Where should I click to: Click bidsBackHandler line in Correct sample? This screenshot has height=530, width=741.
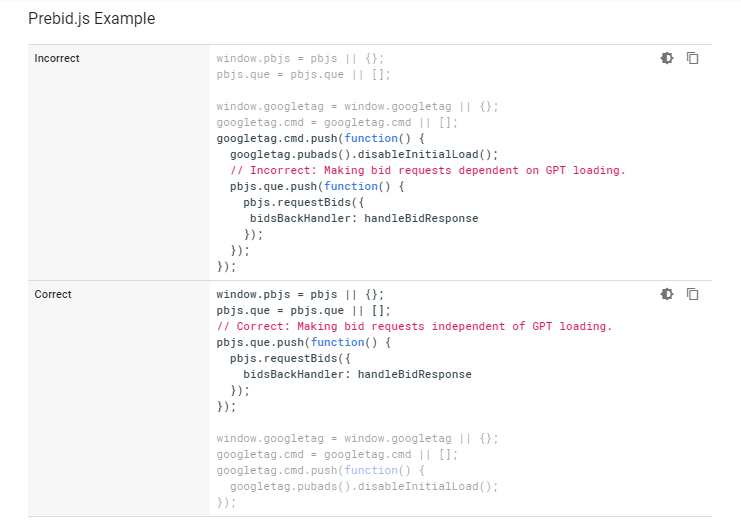point(357,374)
